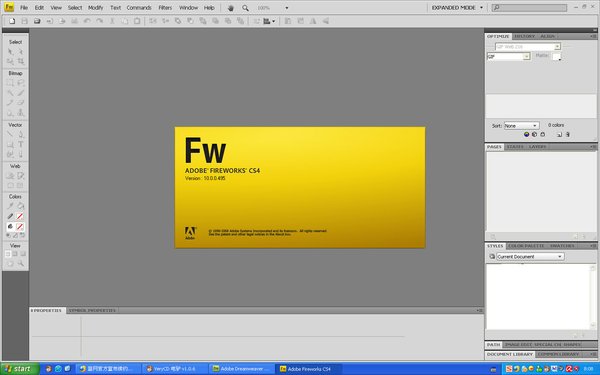Select the Rectangle Hotspot tool
The width and height of the screenshot is (600, 375).
click(x=10, y=176)
